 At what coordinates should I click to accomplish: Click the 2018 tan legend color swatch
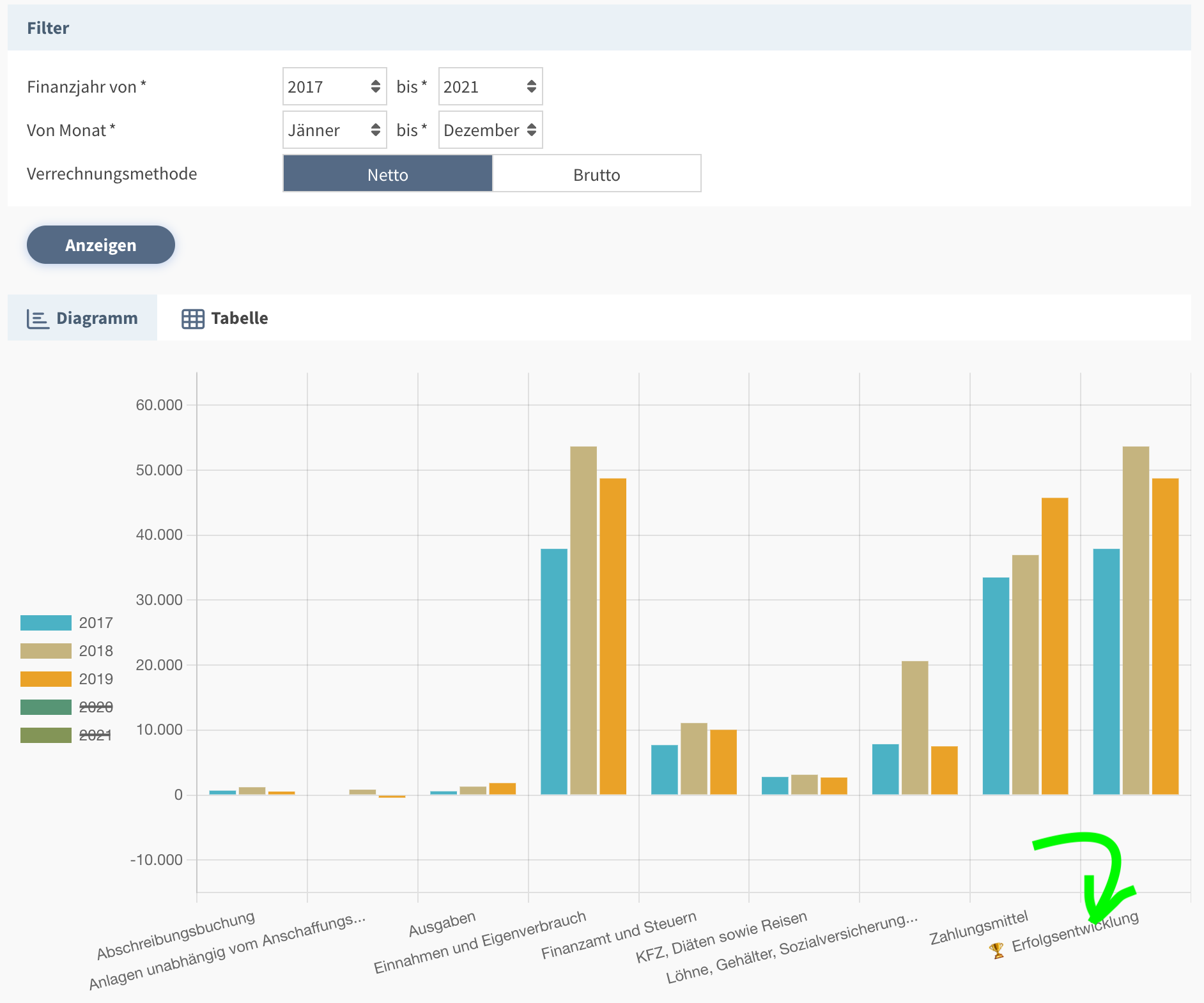[x=46, y=651]
